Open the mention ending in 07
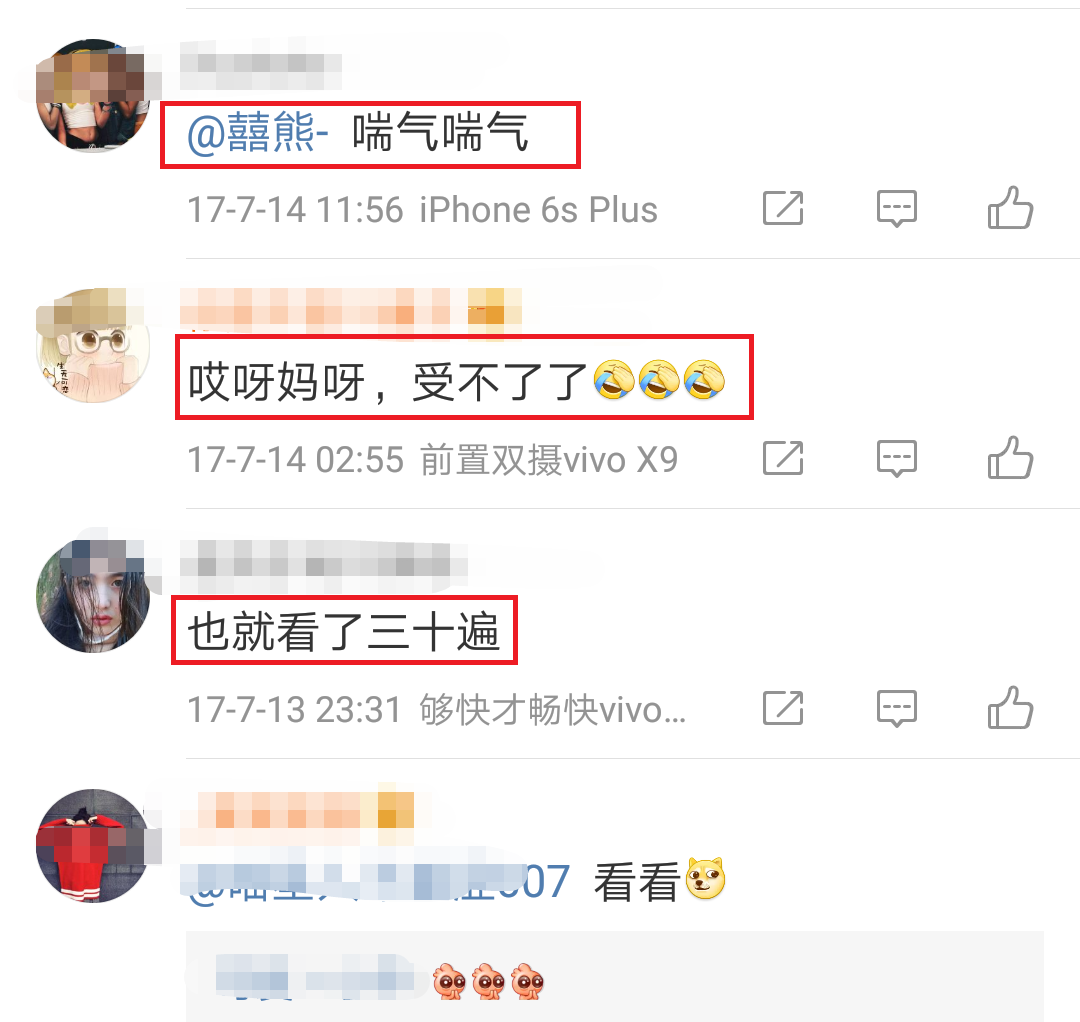Screen dimensions: 1080x1022 click(377, 882)
